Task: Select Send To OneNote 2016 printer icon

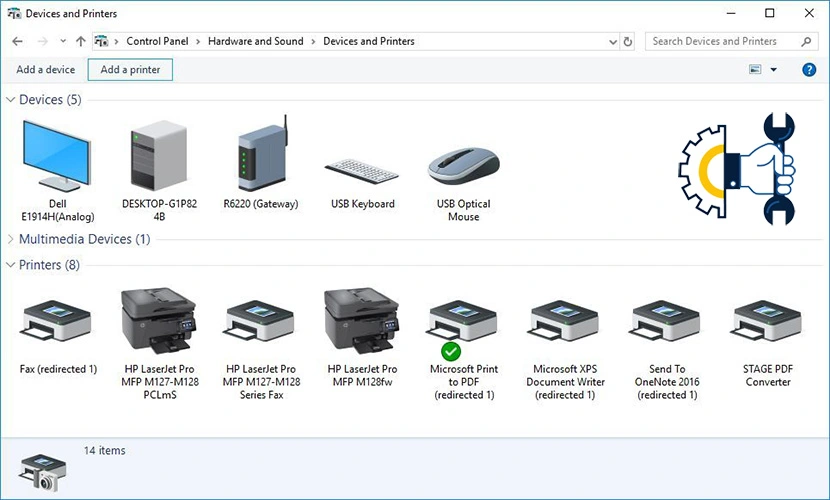Action: pos(665,322)
